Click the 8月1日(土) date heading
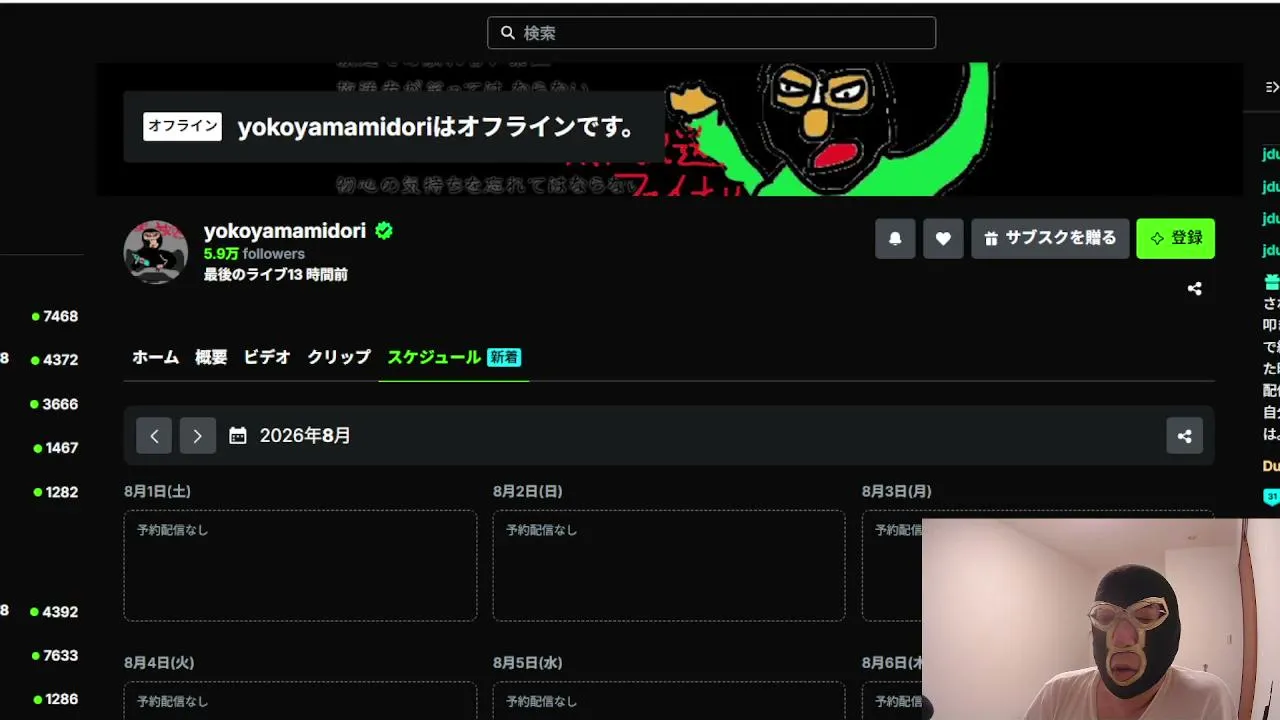This screenshot has height=720, width=1280. (157, 491)
